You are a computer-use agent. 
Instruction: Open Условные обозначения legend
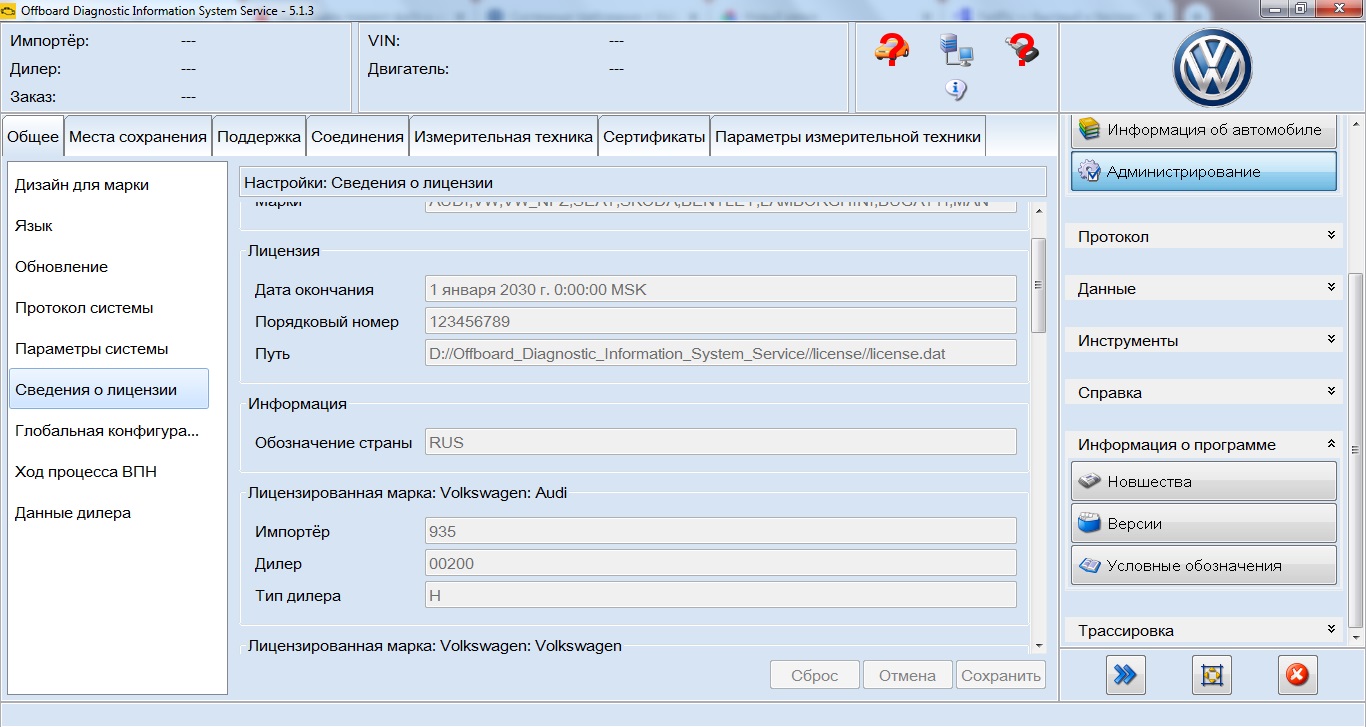point(1204,565)
